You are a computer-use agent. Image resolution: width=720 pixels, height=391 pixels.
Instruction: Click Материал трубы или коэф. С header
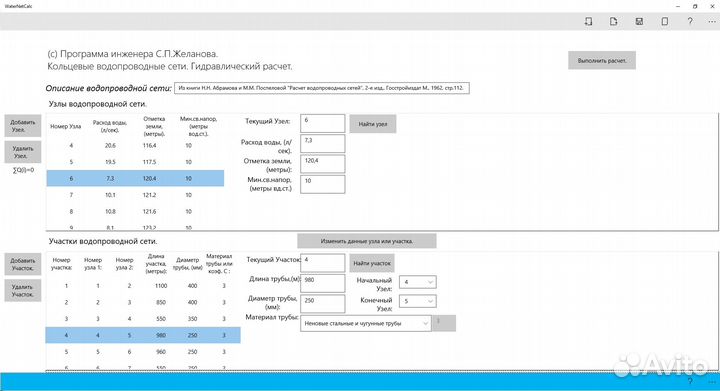coord(219,263)
